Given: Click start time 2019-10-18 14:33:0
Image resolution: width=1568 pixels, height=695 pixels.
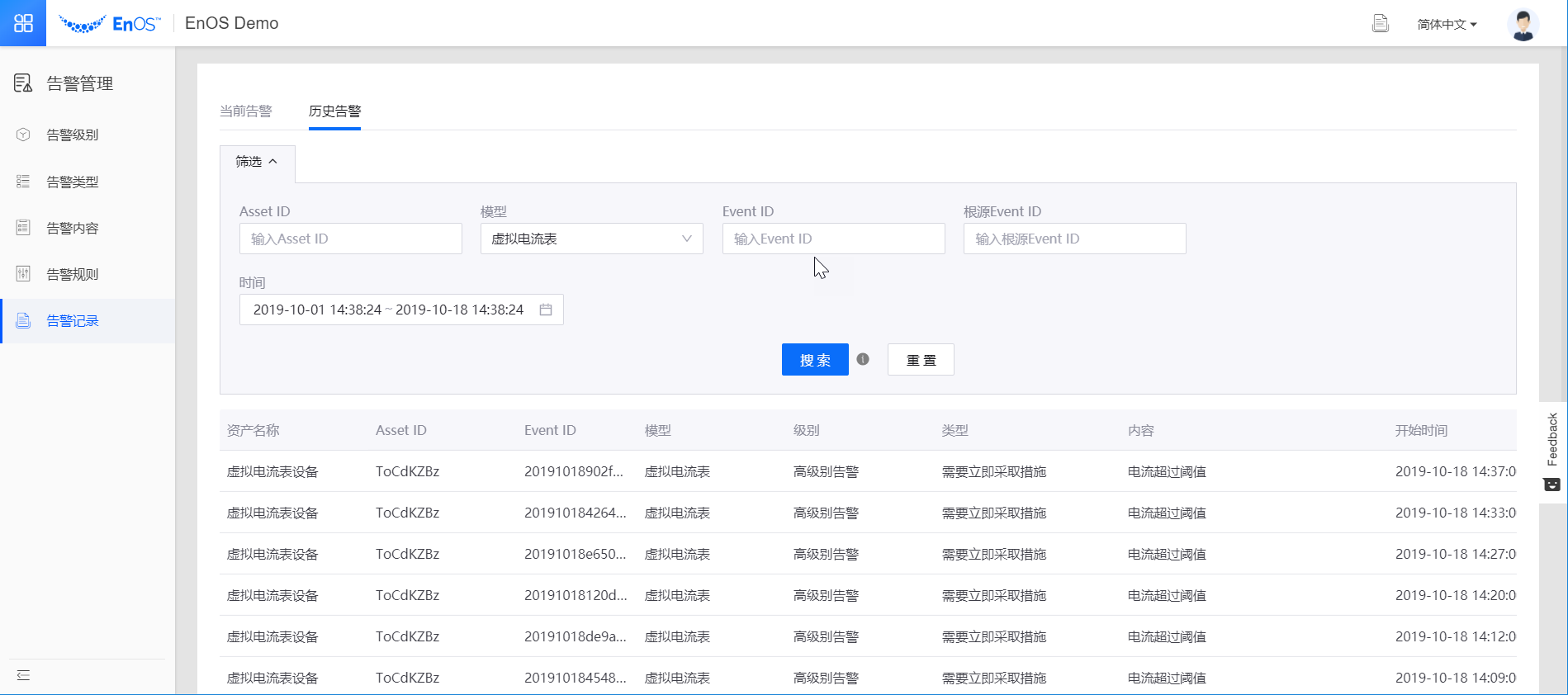Looking at the screenshot, I should [x=1456, y=513].
